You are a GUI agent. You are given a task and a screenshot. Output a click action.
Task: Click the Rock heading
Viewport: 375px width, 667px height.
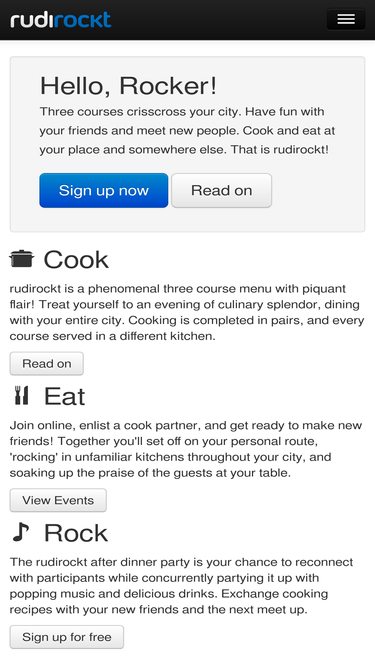click(x=76, y=533)
